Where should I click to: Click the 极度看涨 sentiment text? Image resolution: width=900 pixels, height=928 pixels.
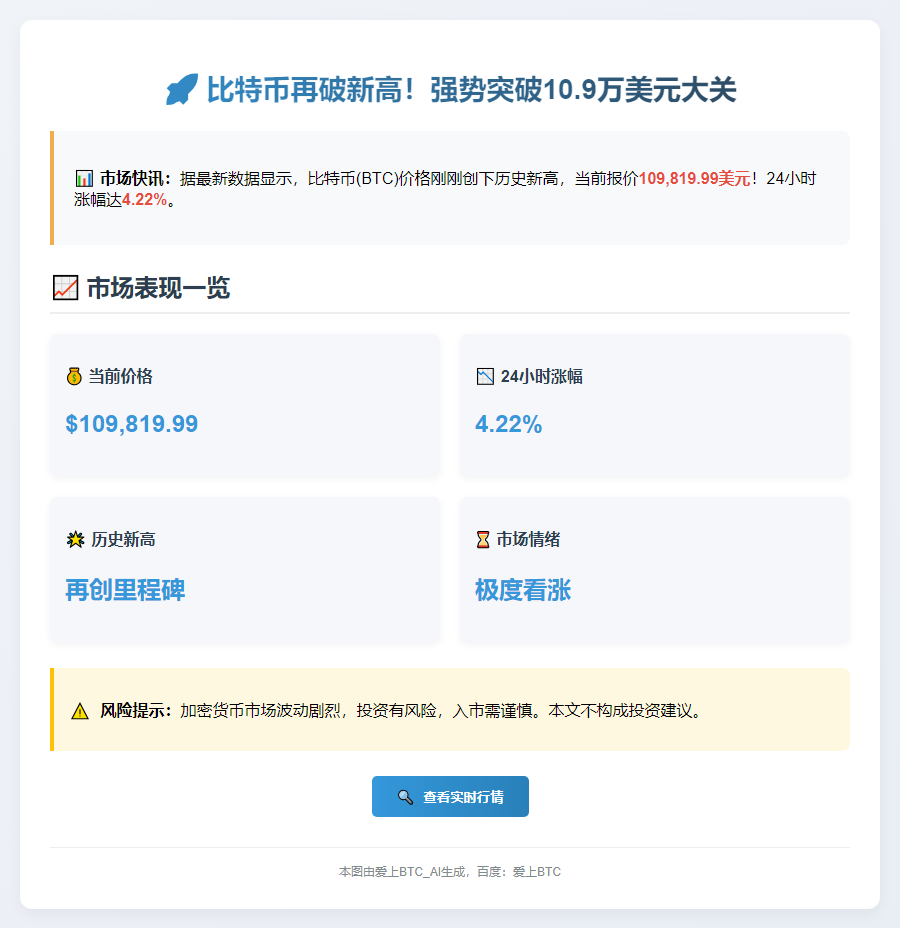point(523,590)
